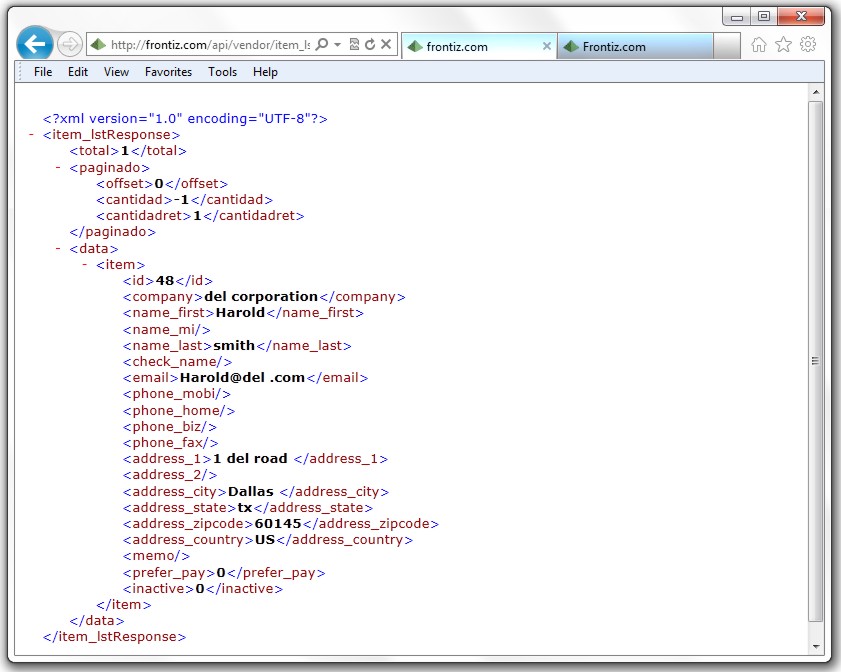Open a new tab
This screenshot has width=841, height=672.
(x=725, y=44)
